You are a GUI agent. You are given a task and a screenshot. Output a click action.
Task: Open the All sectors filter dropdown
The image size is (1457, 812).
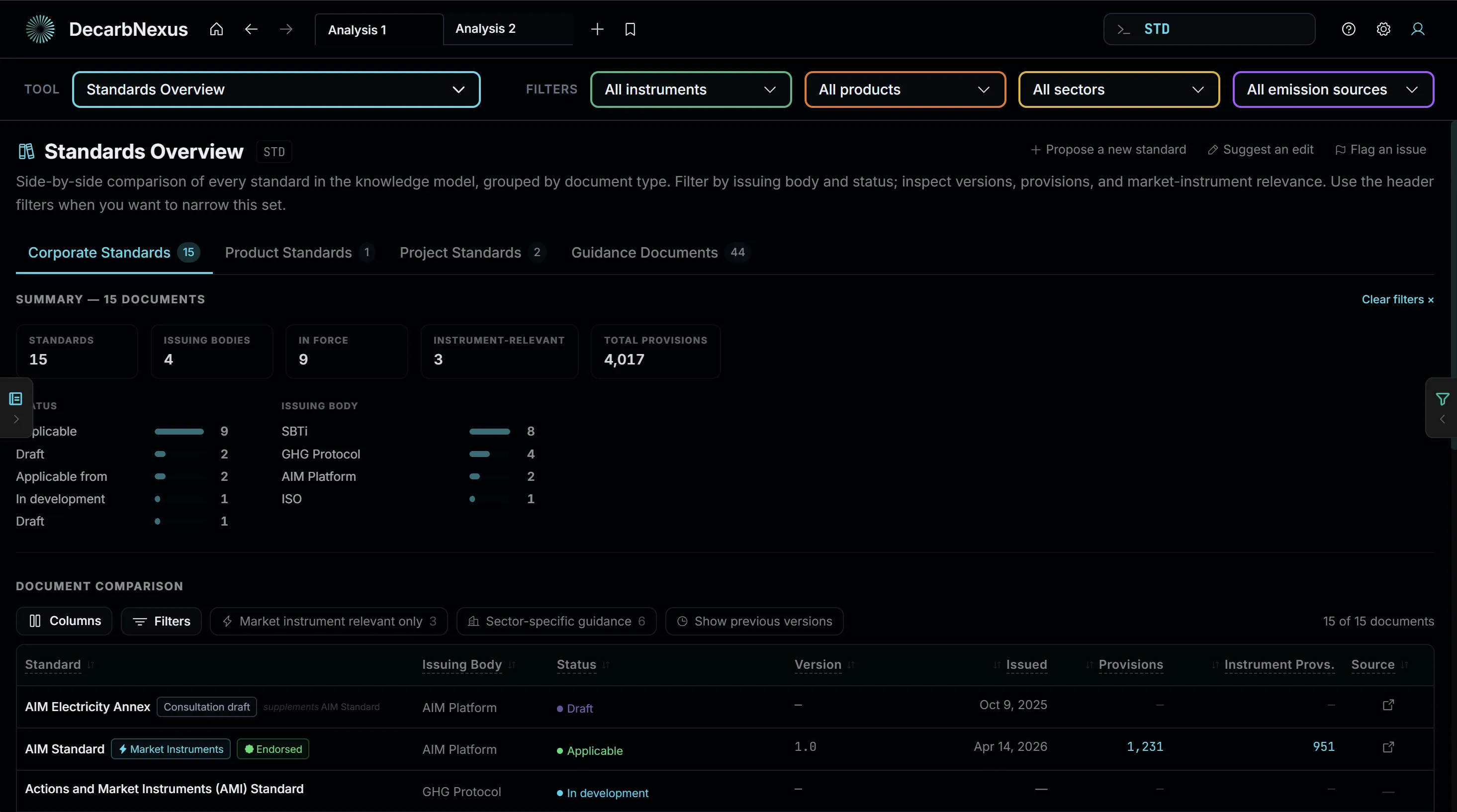coord(1119,90)
